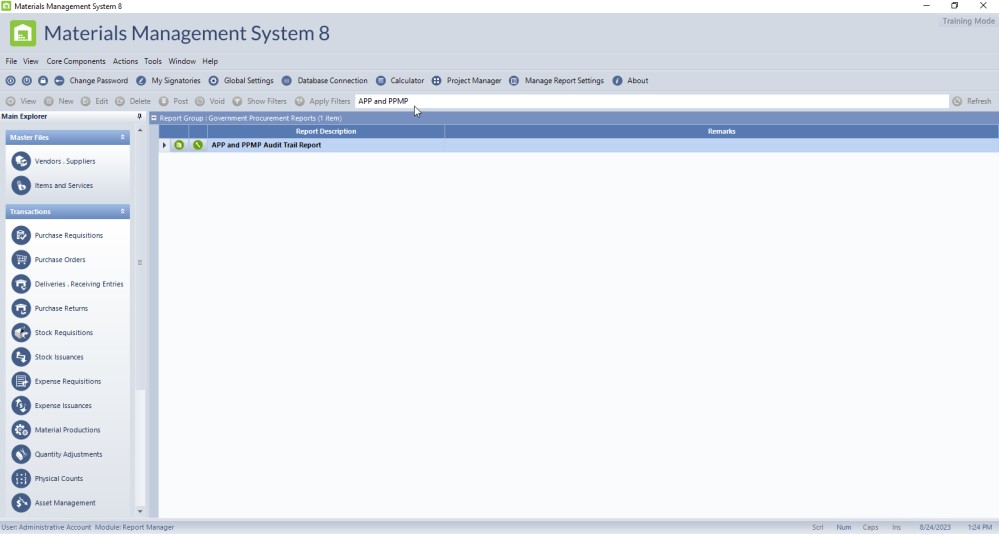Click the filter text field containing APP and PPMP
The width and height of the screenshot is (999, 534).
pyautogui.click(x=650, y=101)
